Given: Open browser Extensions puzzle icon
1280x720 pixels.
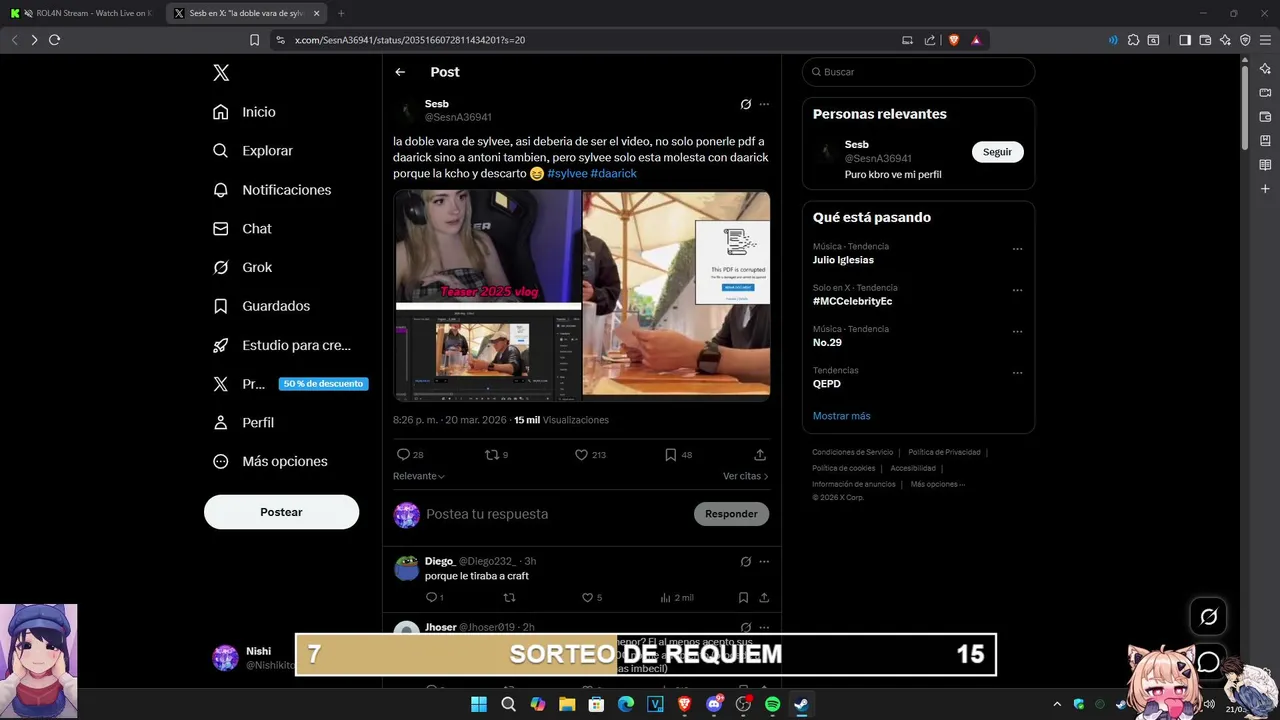Looking at the screenshot, I should pyautogui.click(x=1133, y=40).
